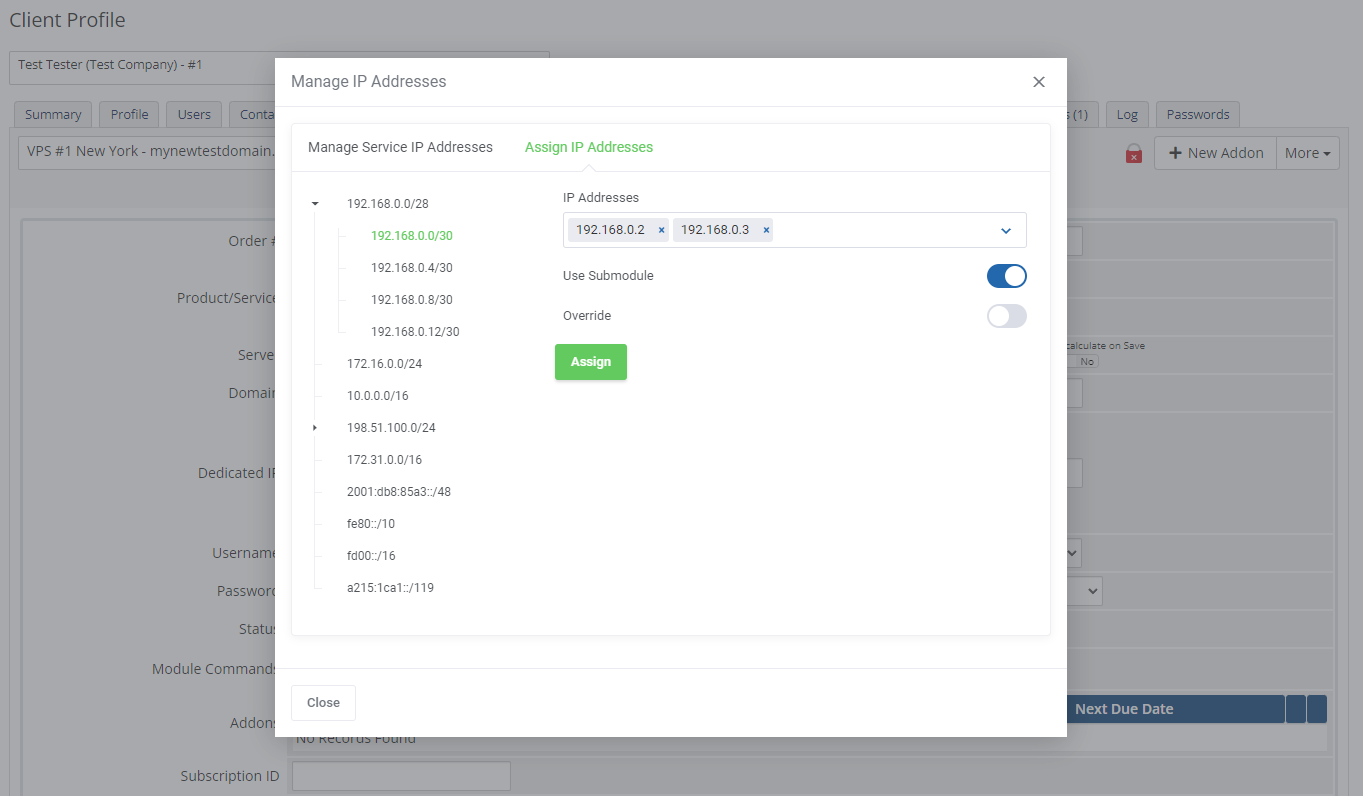Collapse the 192.168.0.0/28 subnet tree
Screen dimensions: 1363x796
[x=315, y=203]
